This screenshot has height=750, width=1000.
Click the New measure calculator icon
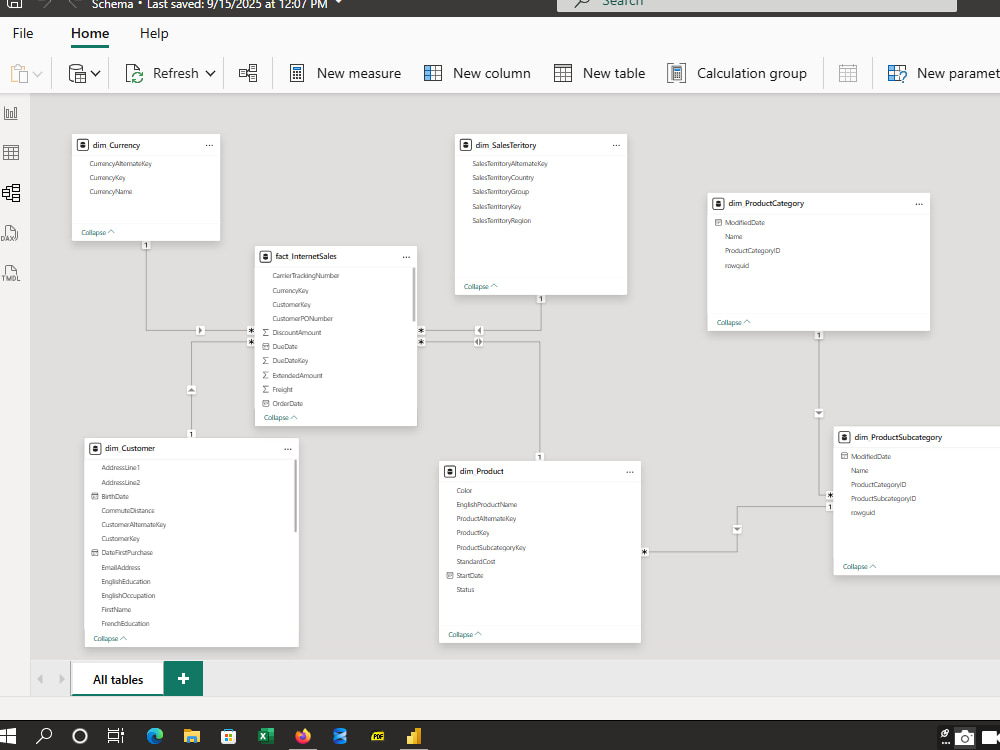coord(297,73)
